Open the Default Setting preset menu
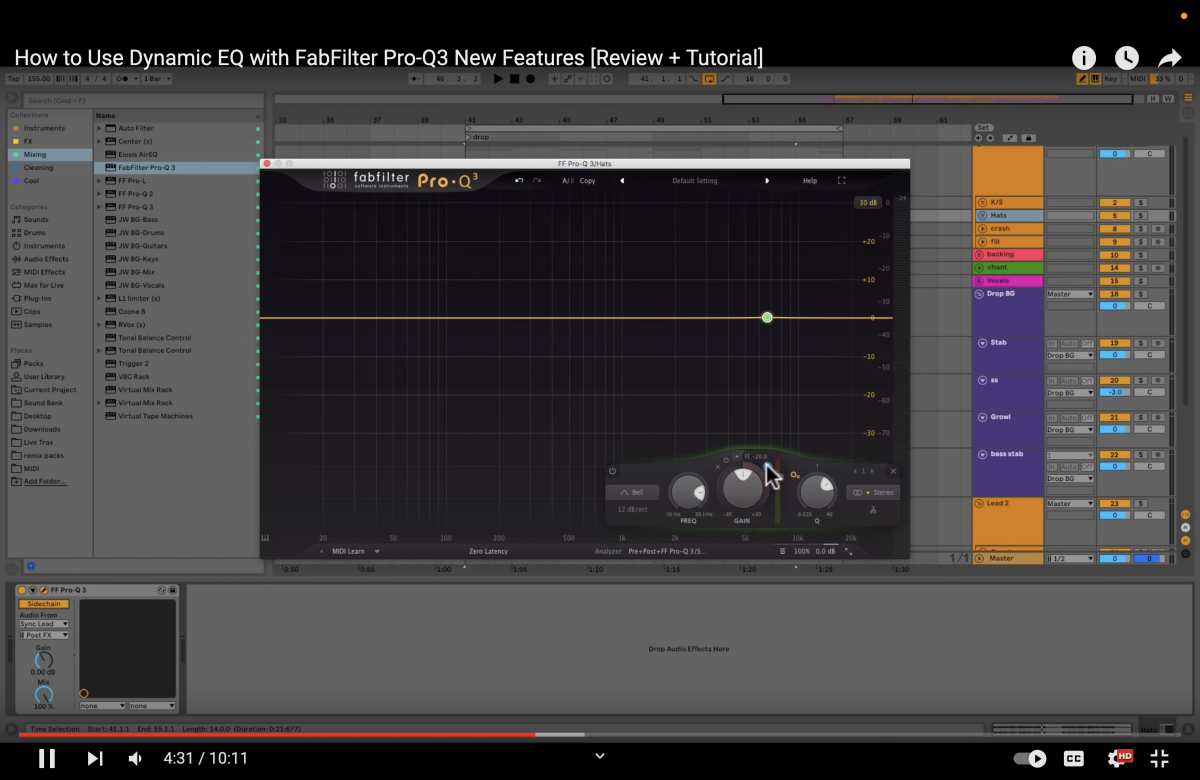Image resolution: width=1200 pixels, height=780 pixels. coord(694,181)
